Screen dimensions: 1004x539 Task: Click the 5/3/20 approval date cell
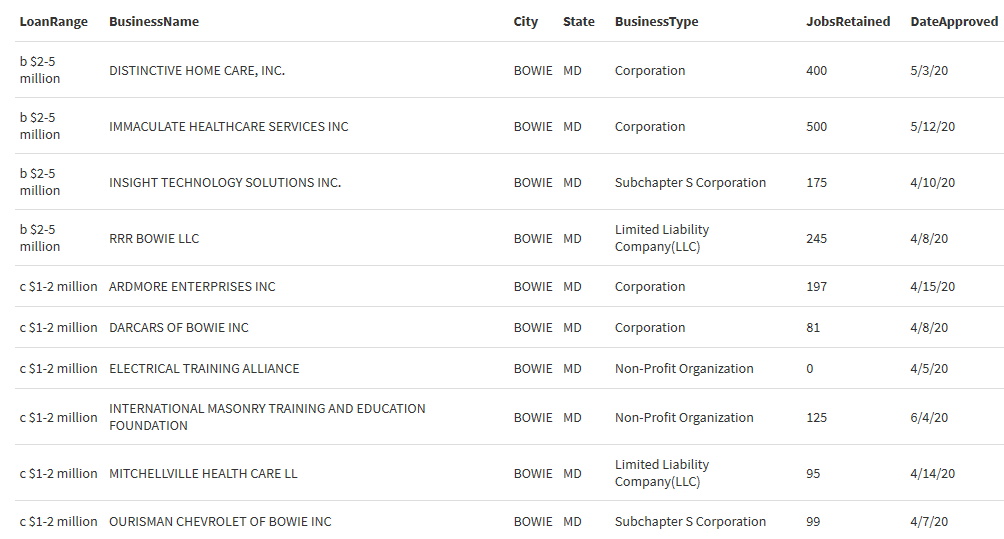click(x=929, y=71)
